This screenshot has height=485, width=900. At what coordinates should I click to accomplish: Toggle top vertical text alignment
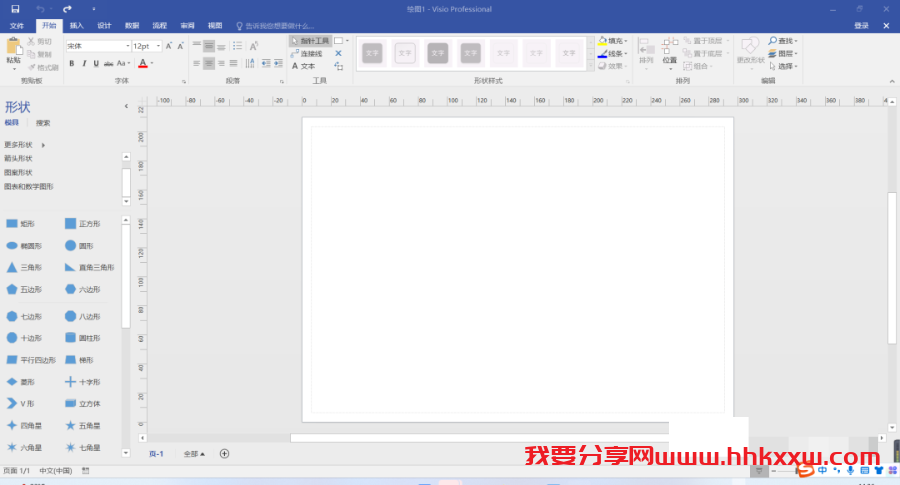click(197, 46)
